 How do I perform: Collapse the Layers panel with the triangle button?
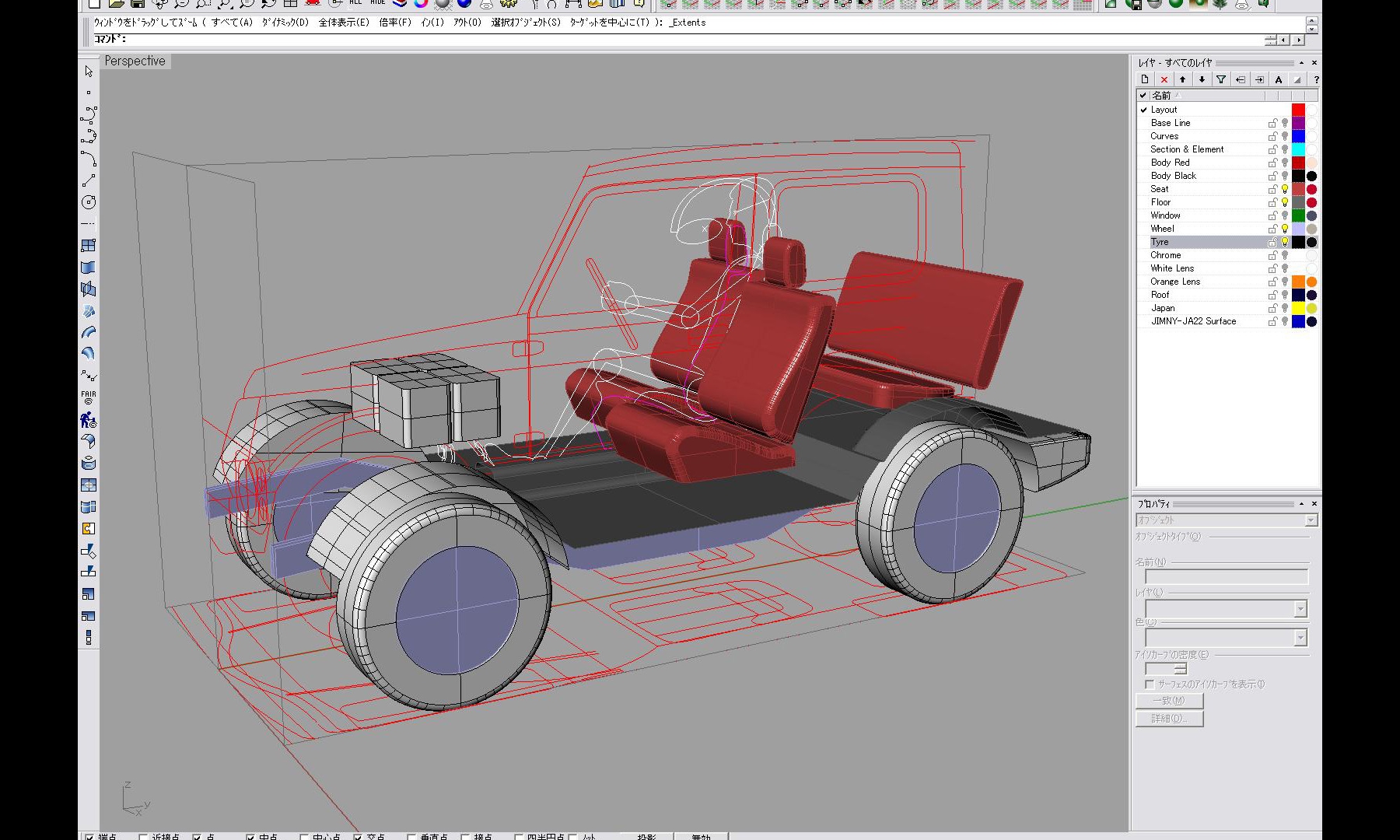point(1301,63)
